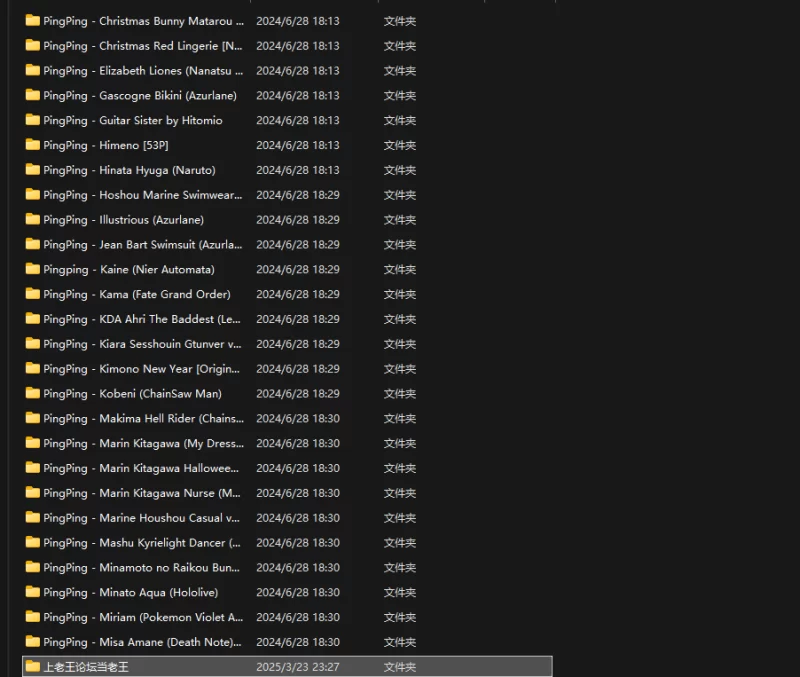Select folder name 'PingPing - Himeno [53P]'

pos(106,145)
